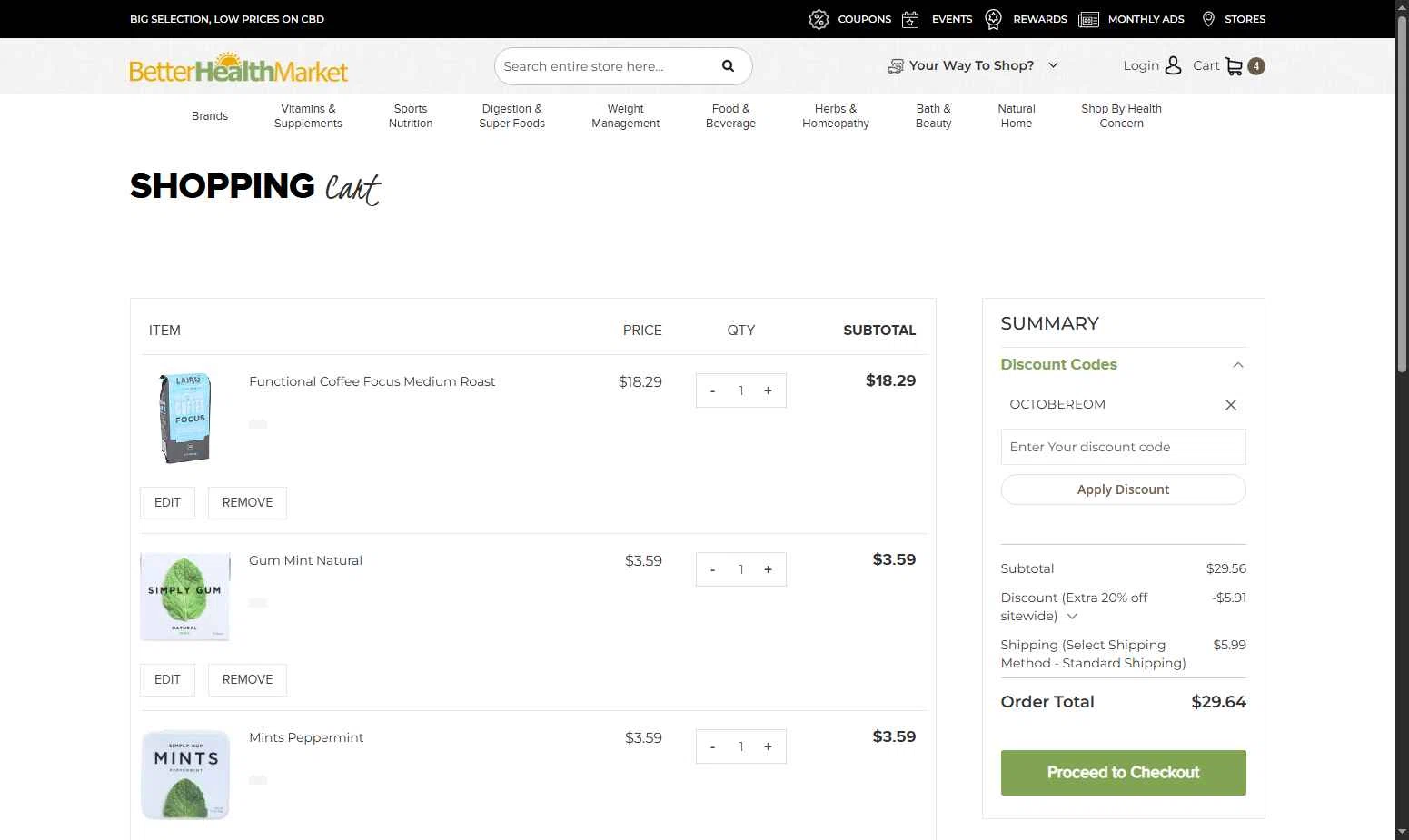Open Vitamins & Supplements menu
The width and height of the screenshot is (1409, 840).
pyautogui.click(x=308, y=116)
